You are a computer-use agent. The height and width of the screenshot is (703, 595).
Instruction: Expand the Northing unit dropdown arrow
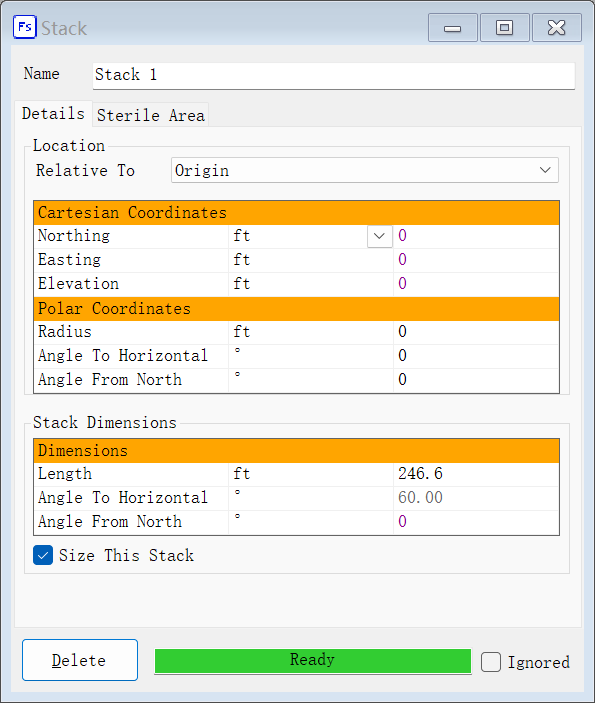click(x=379, y=236)
